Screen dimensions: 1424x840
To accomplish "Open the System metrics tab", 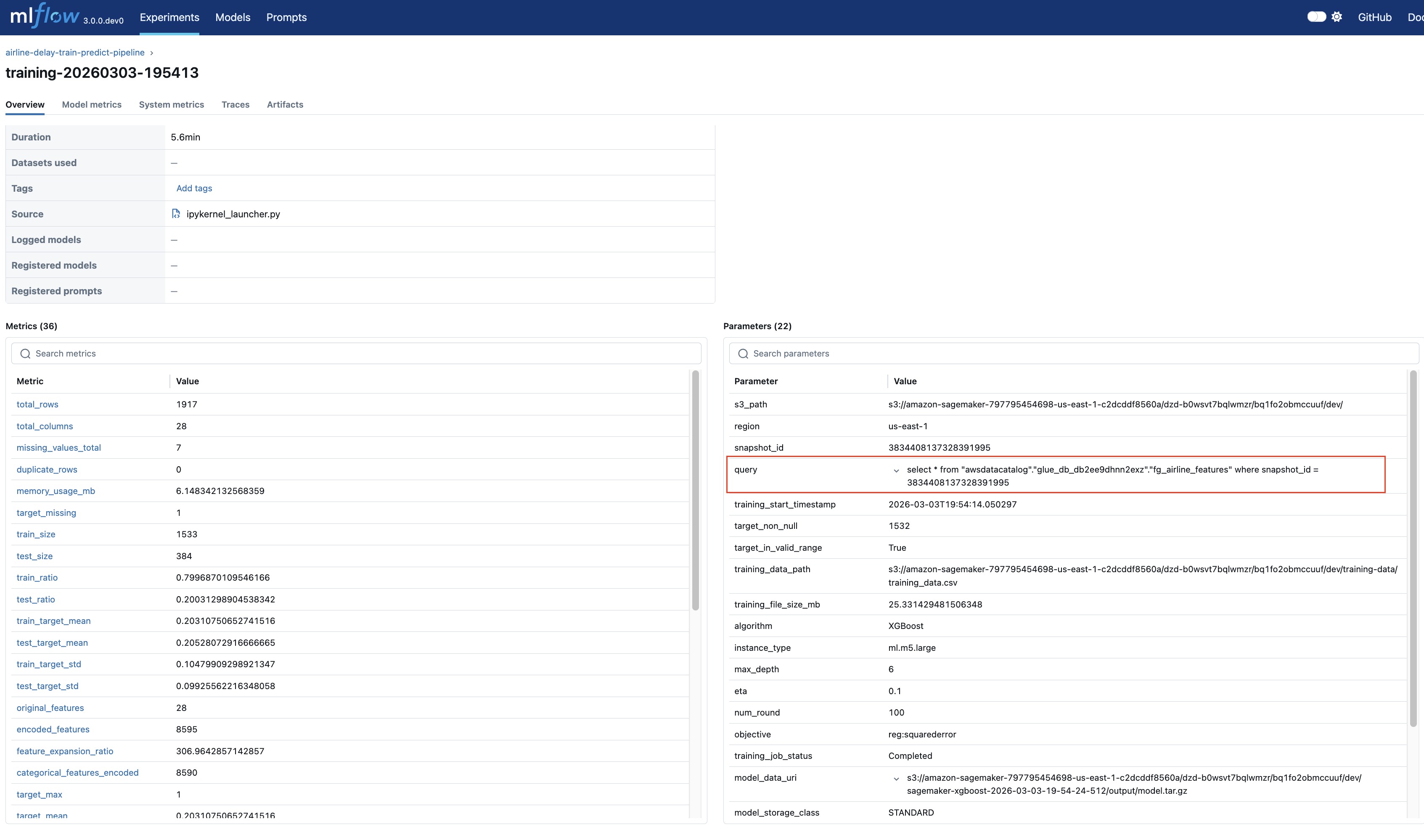I will tap(171, 105).
